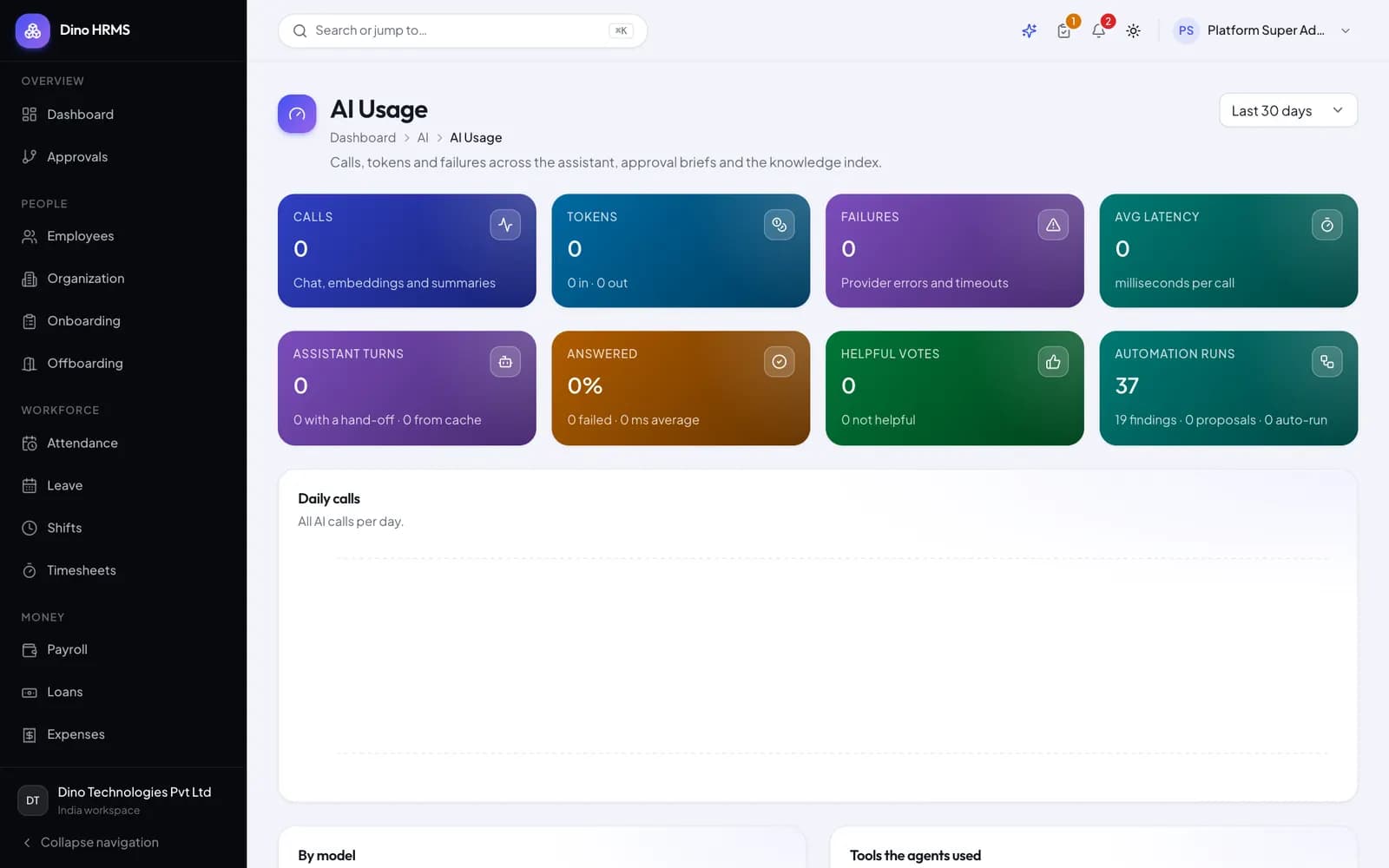This screenshot has height=868, width=1389.
Task: Open Loans in the sidebar
Action: pyautogui.click(x=123, y=692)
